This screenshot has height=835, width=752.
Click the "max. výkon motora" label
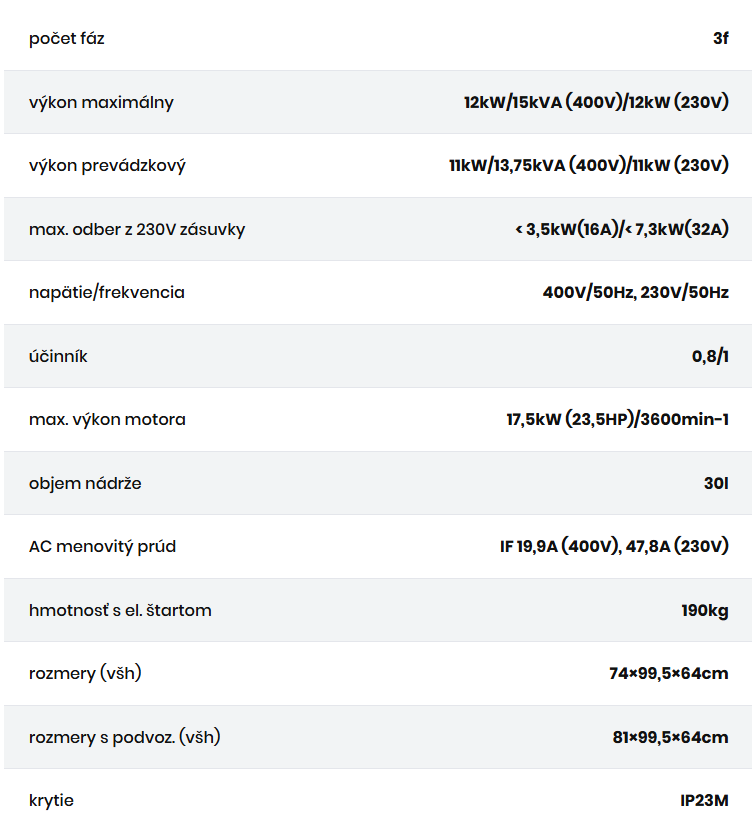coord(107,419)
